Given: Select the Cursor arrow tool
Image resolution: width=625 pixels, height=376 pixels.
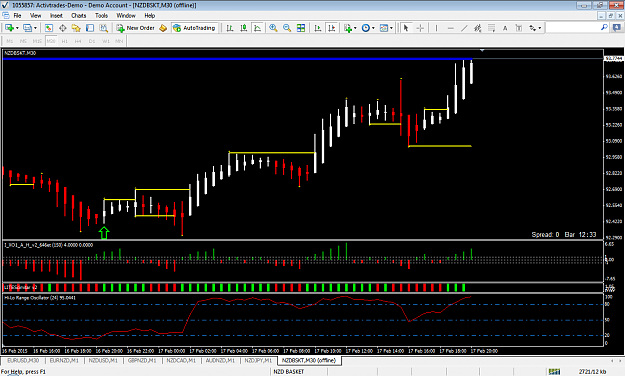Looking at the screenshot, I should pyautogui.click(x=406, y=28).
